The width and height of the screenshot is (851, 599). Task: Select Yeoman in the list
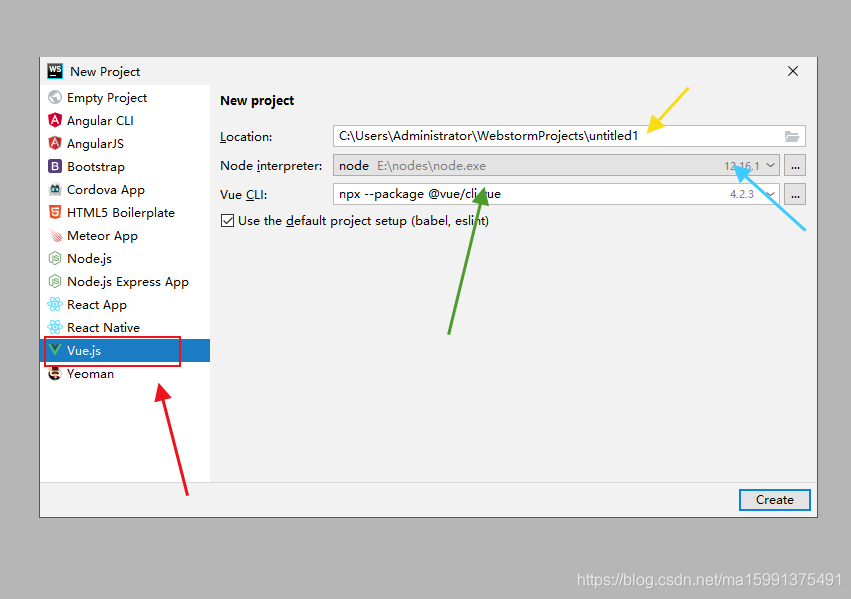coord(90,374)
